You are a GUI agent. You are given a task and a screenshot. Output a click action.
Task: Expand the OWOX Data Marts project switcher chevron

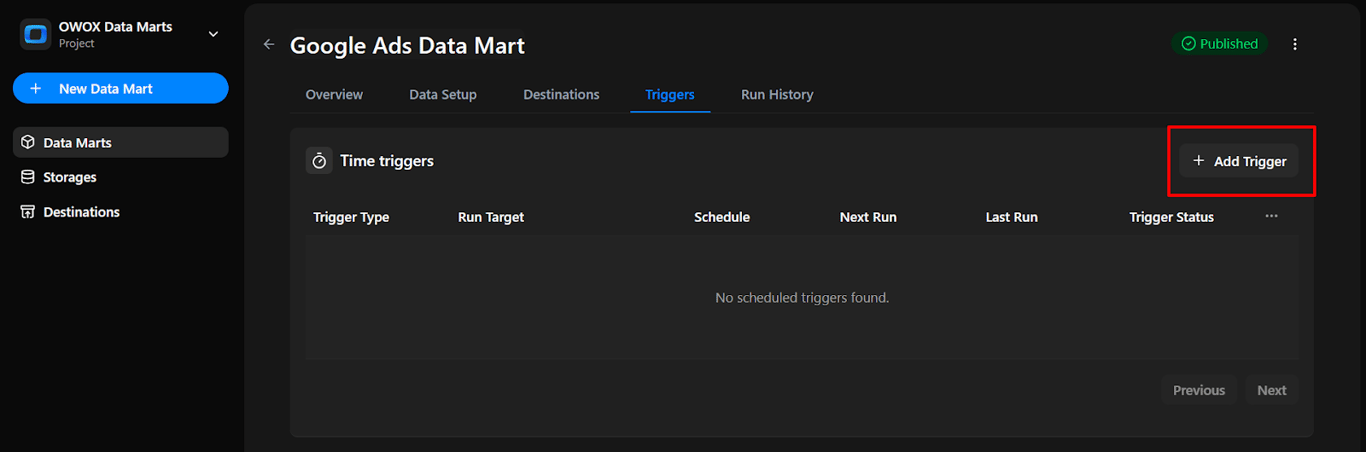tap(213, 34)
